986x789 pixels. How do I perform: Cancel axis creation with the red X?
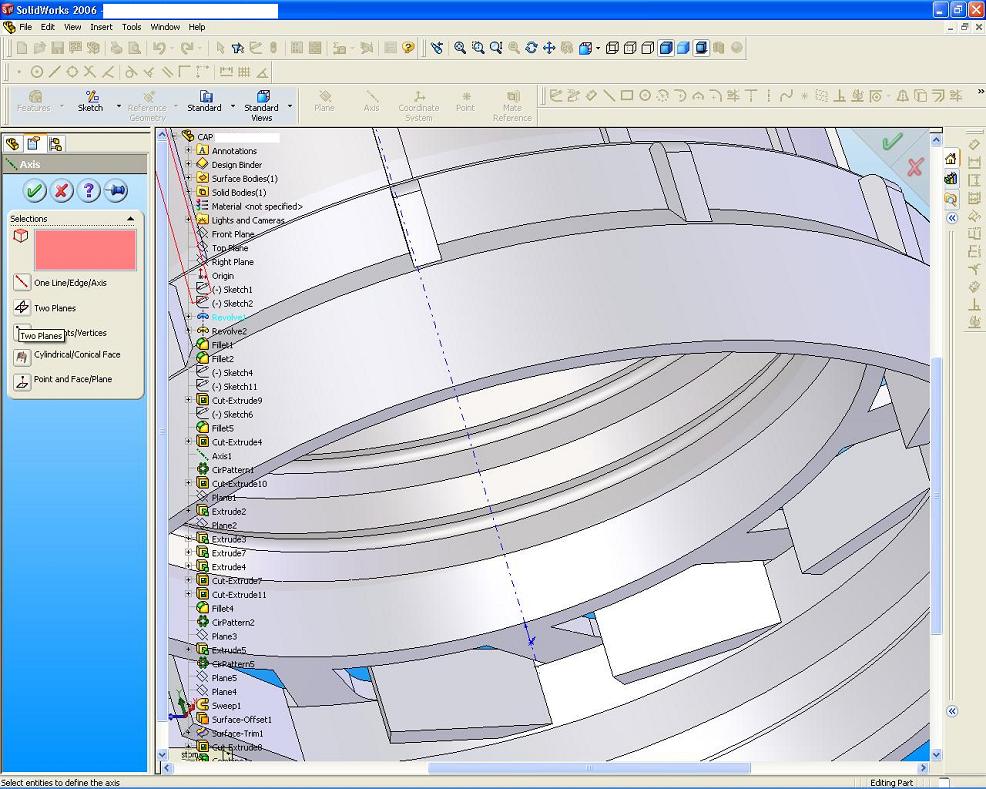pyautogui.click(x=62, y=190)
